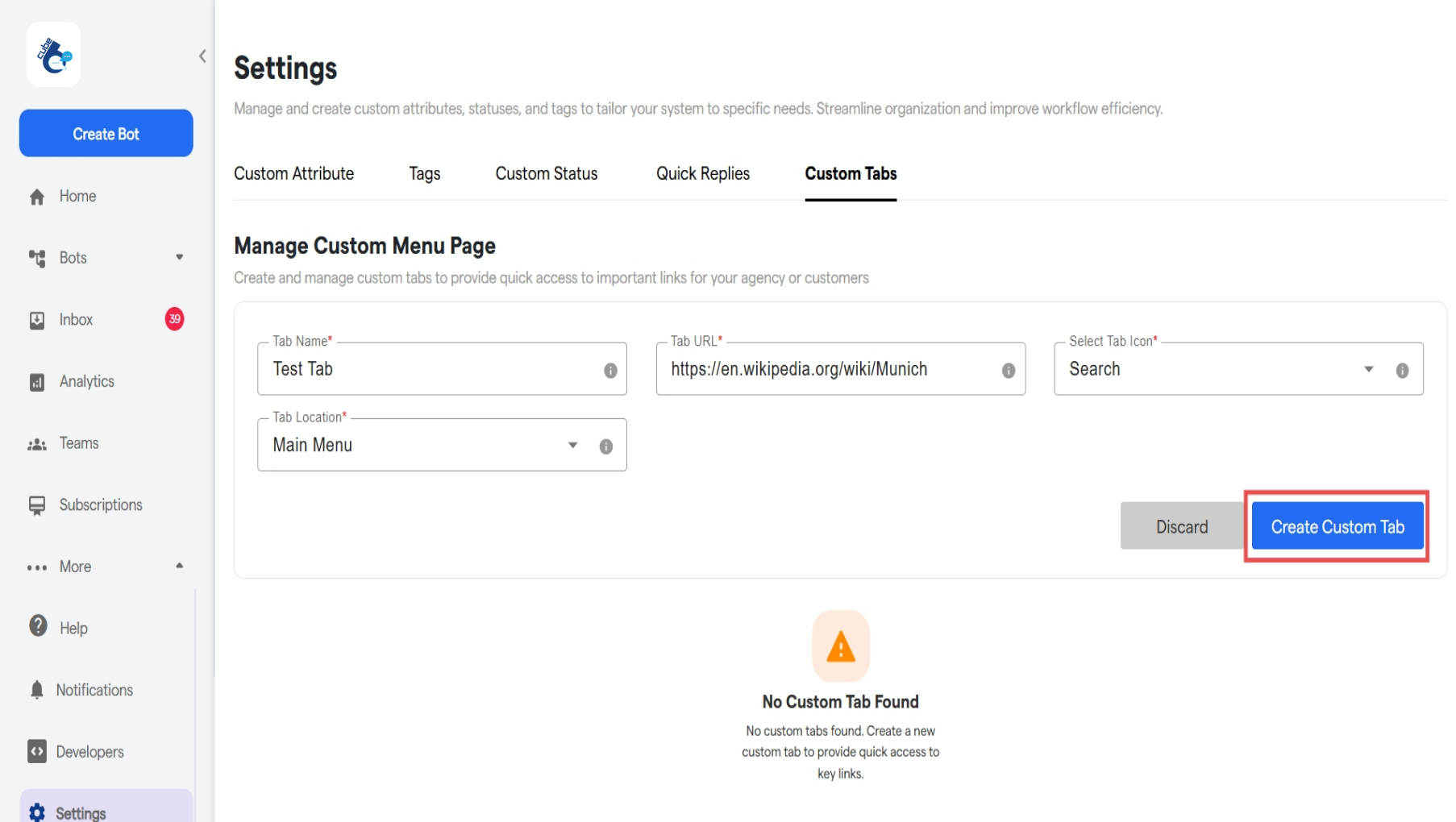
Task: Click the Developers code icon
Action: pyautogui.click(x=37, y=751)
